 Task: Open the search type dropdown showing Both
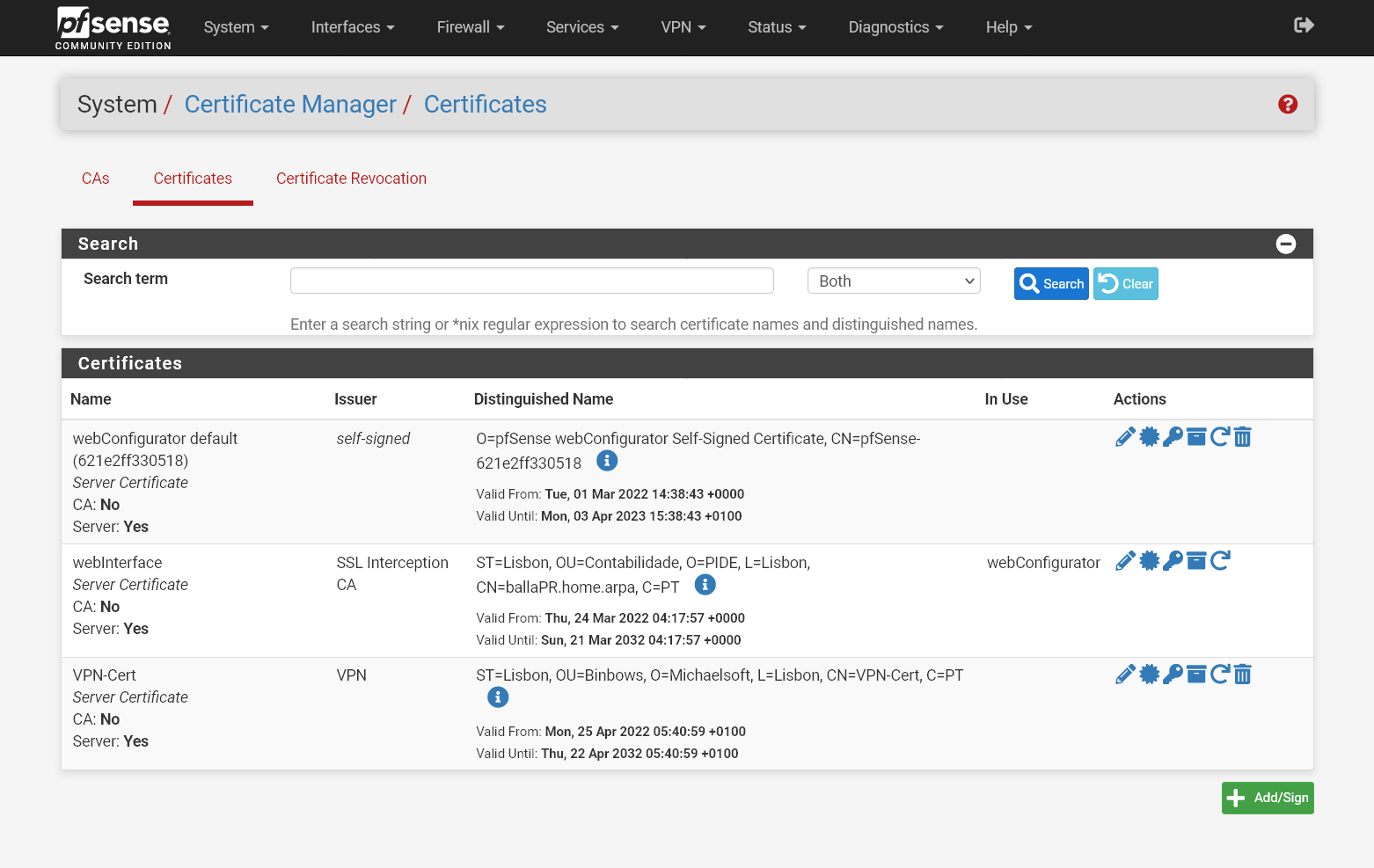[894, 281]
